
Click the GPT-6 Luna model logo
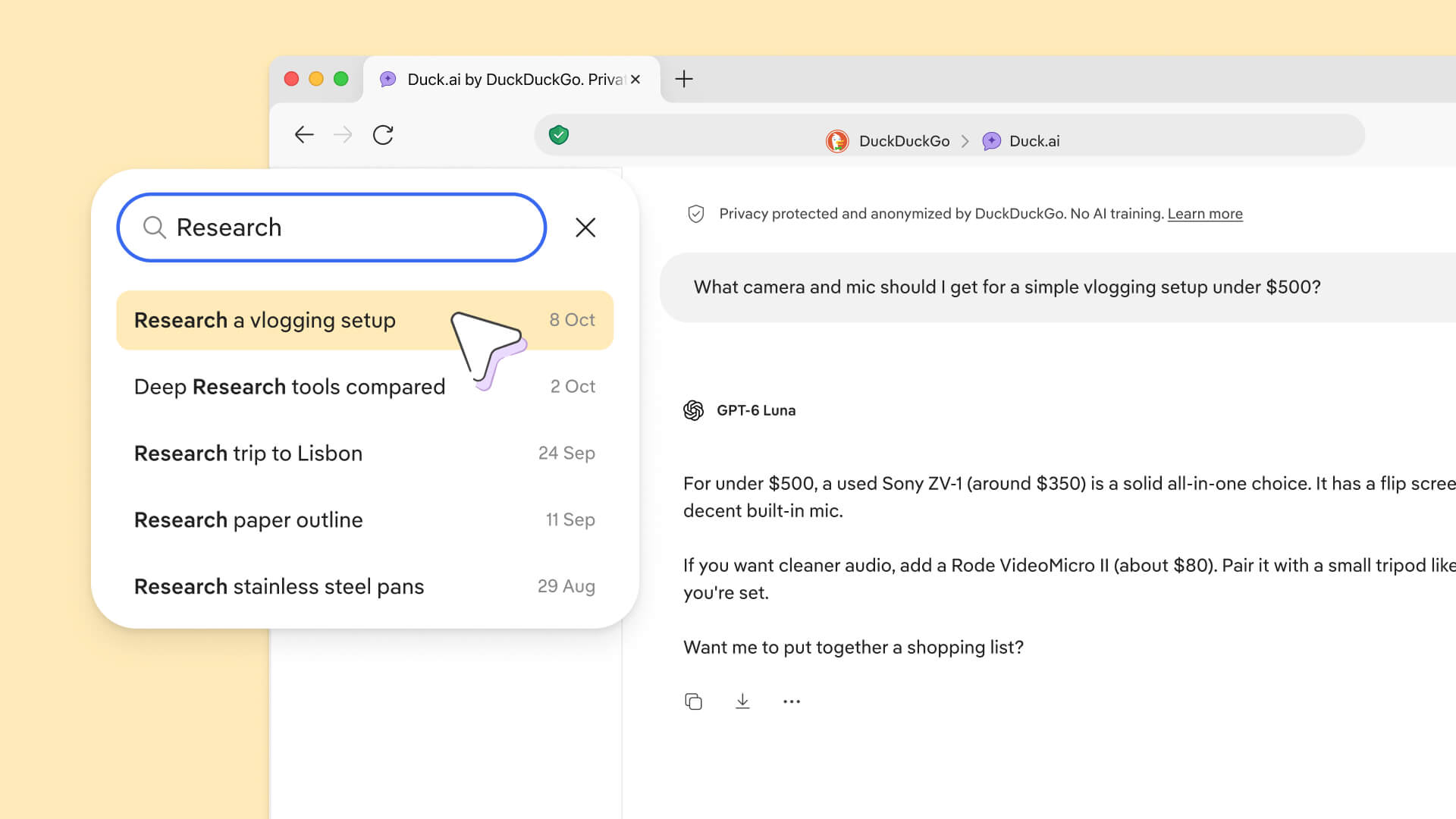pyautogui.click(x=693, y=410)
